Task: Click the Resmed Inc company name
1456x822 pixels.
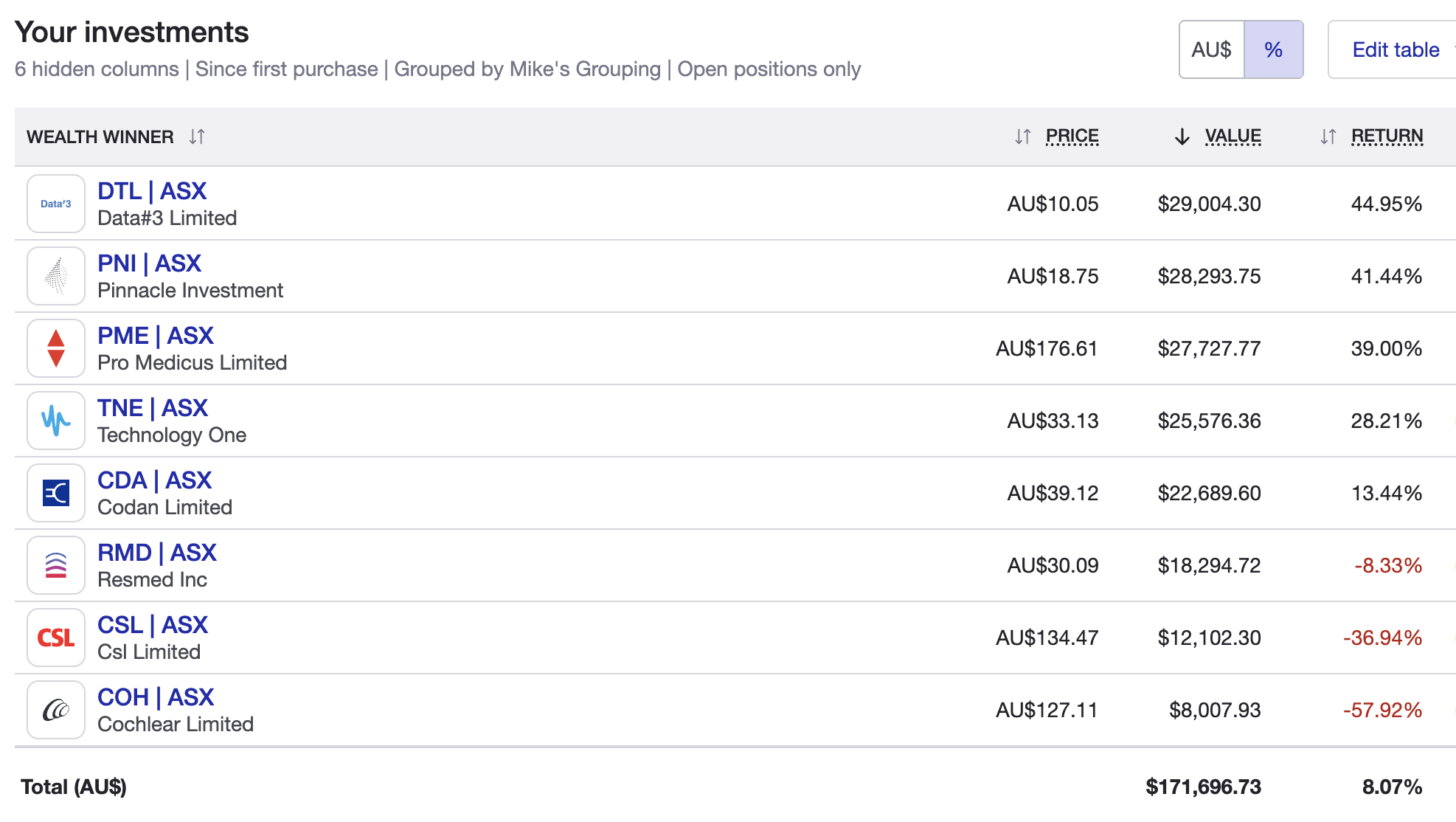Action: [x=153, y=580]
